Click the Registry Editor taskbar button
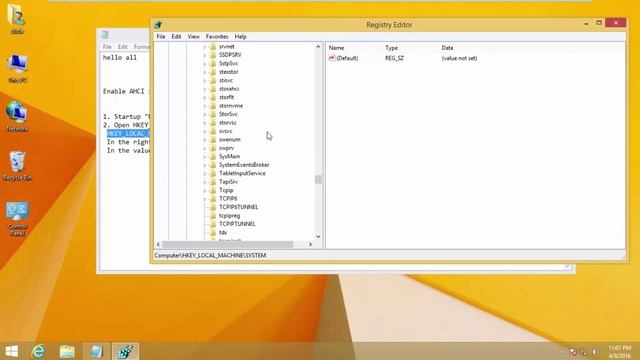This screenshot has height=360, width=640. pyautogui.click(x=125, y=351)
